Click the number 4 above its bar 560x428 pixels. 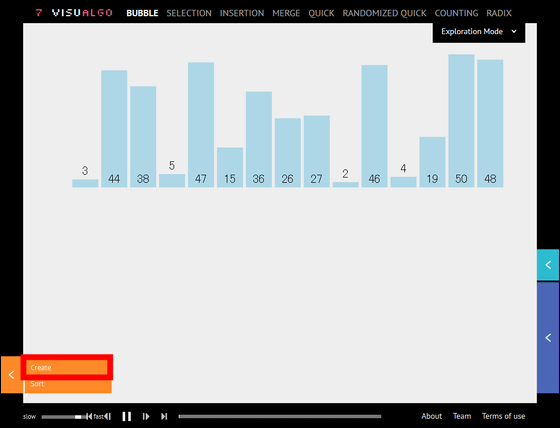click(x=404, y=168)
